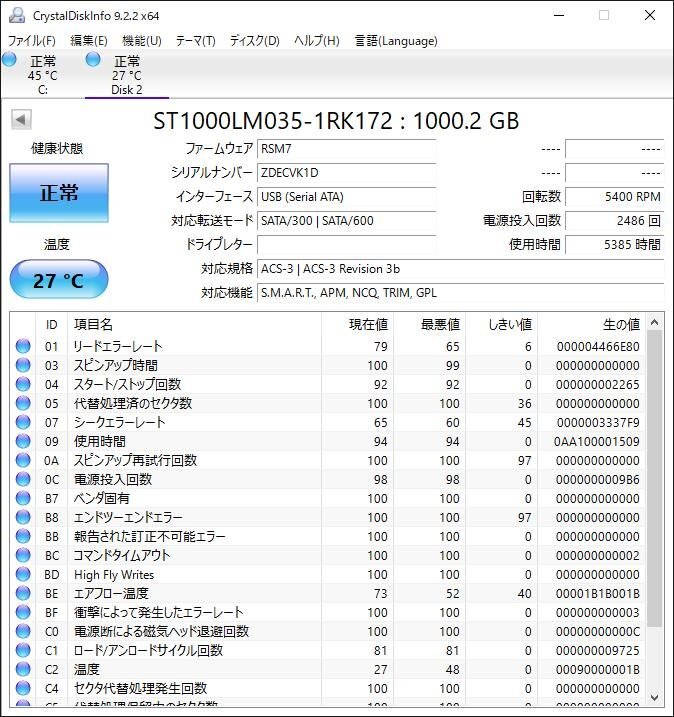Minimize the CrystalDiskInfo window
The width and height of the screenshot is (674, 717).
pos(559,16)
